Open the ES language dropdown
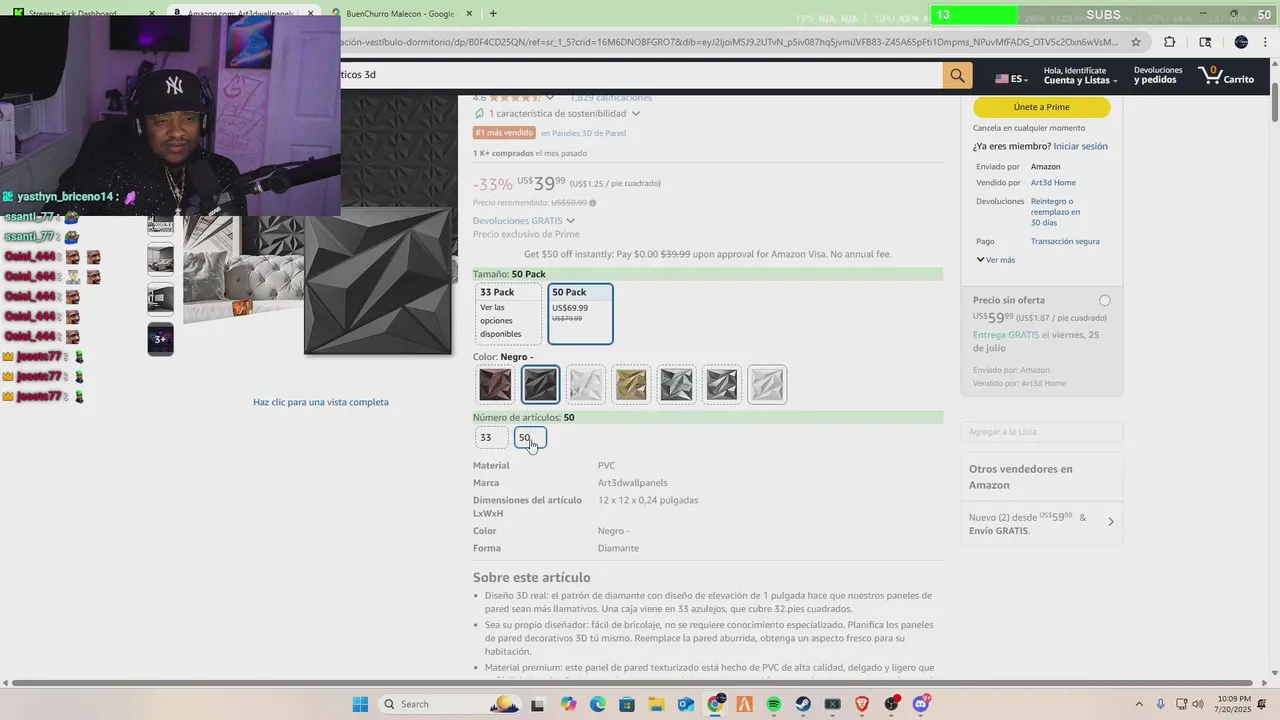This screenshot has width=1280, height=720. [1012, 78]
